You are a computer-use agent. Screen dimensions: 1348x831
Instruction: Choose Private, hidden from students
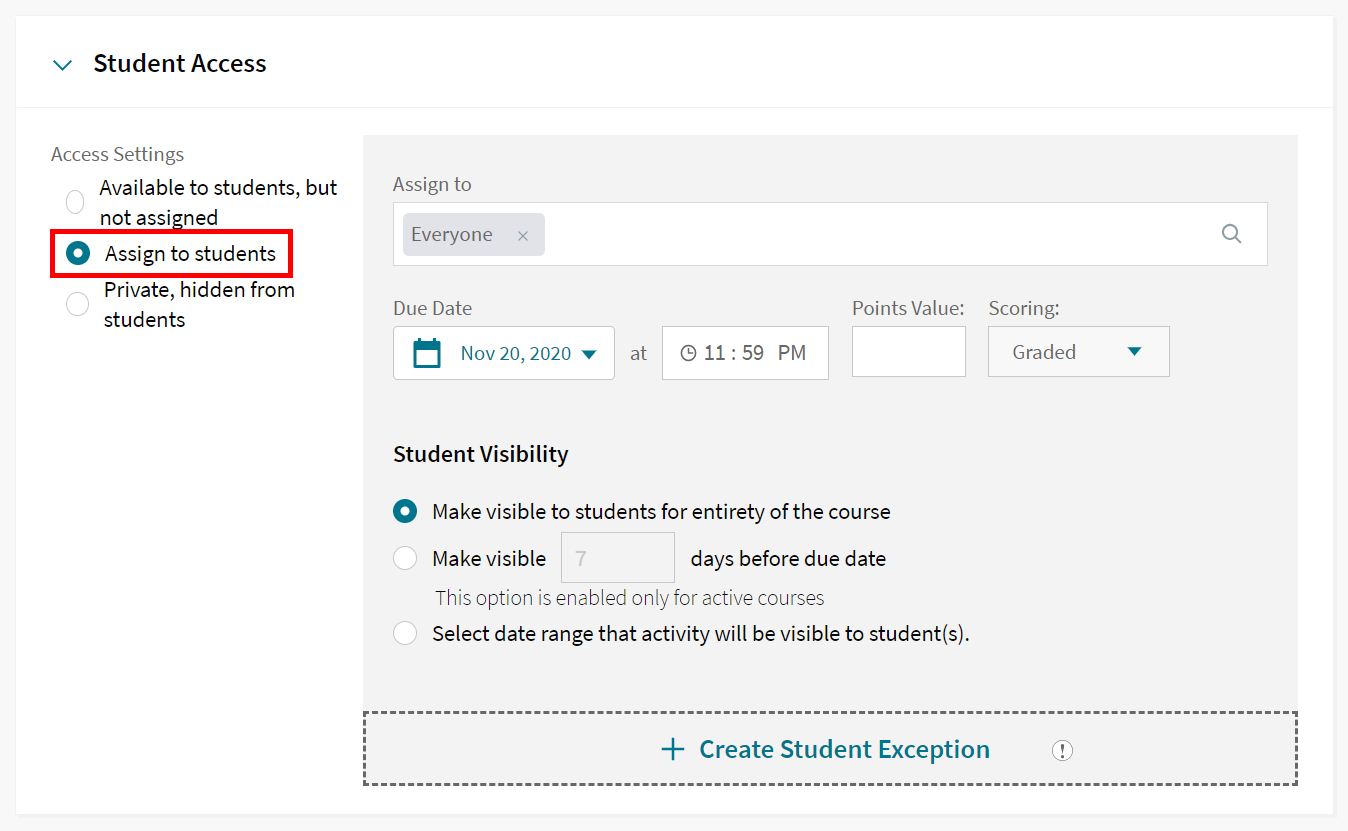point(77,303)
